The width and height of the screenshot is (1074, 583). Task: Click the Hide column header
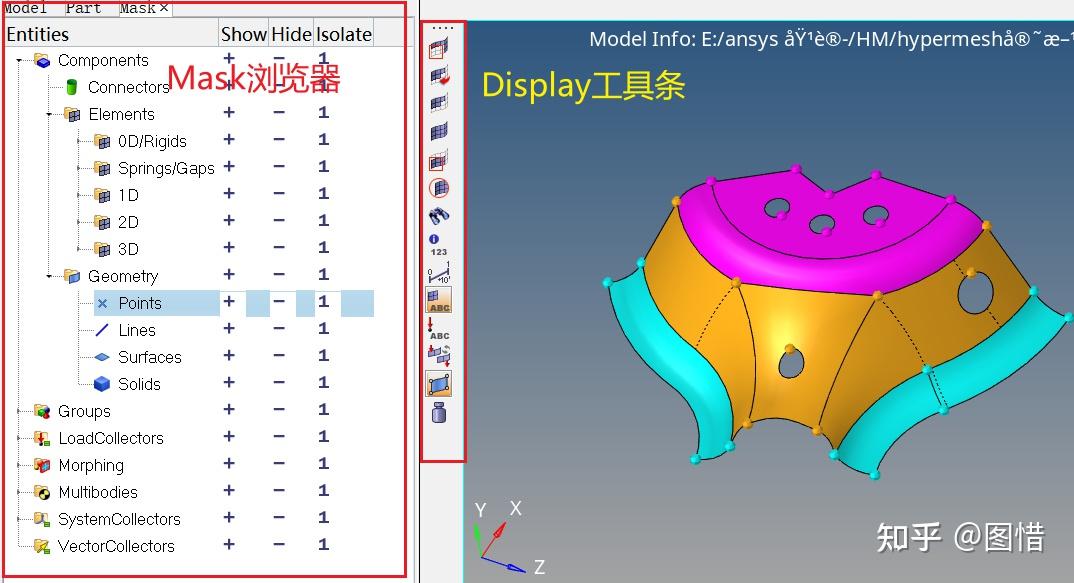click(292, 34)
